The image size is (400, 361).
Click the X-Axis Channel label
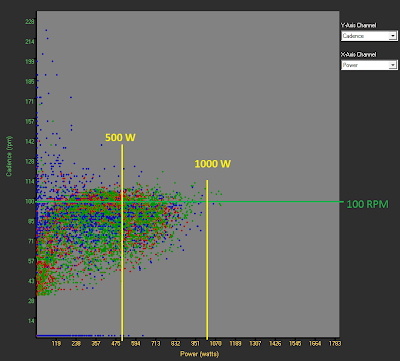click(x=358, y=54)
